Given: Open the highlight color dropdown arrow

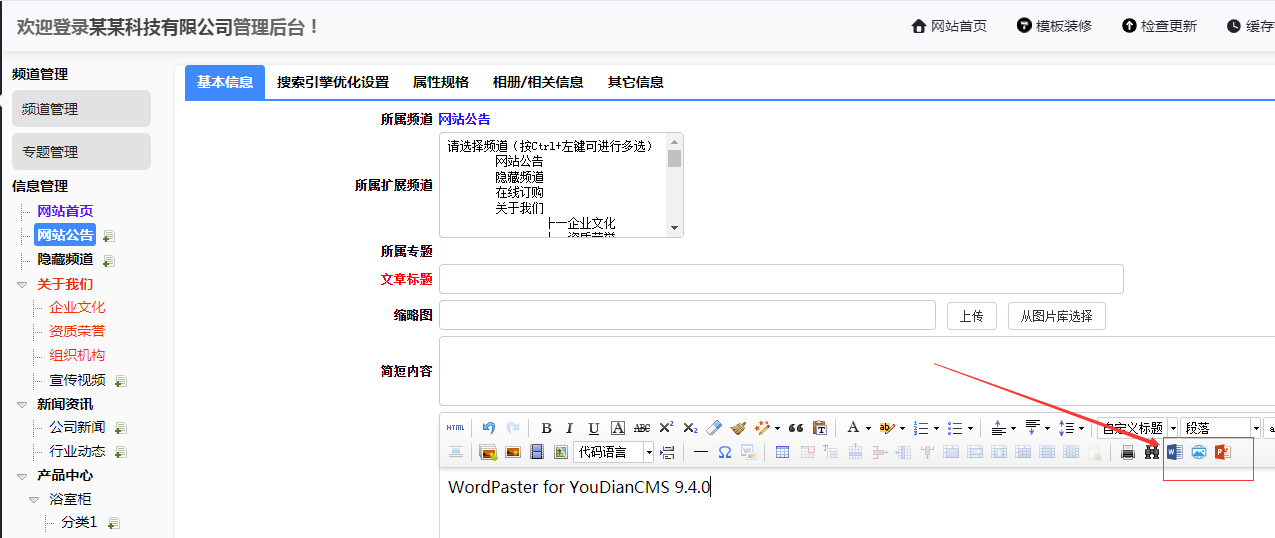Looking at the screenshot, I should click(x=902, y=428).
